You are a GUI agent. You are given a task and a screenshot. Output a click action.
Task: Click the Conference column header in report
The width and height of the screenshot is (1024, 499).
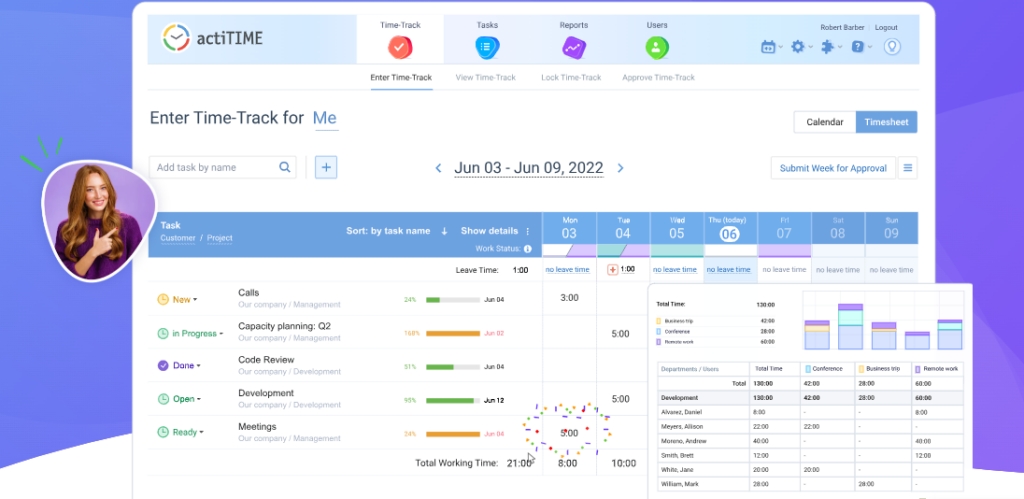pos(829,369)
